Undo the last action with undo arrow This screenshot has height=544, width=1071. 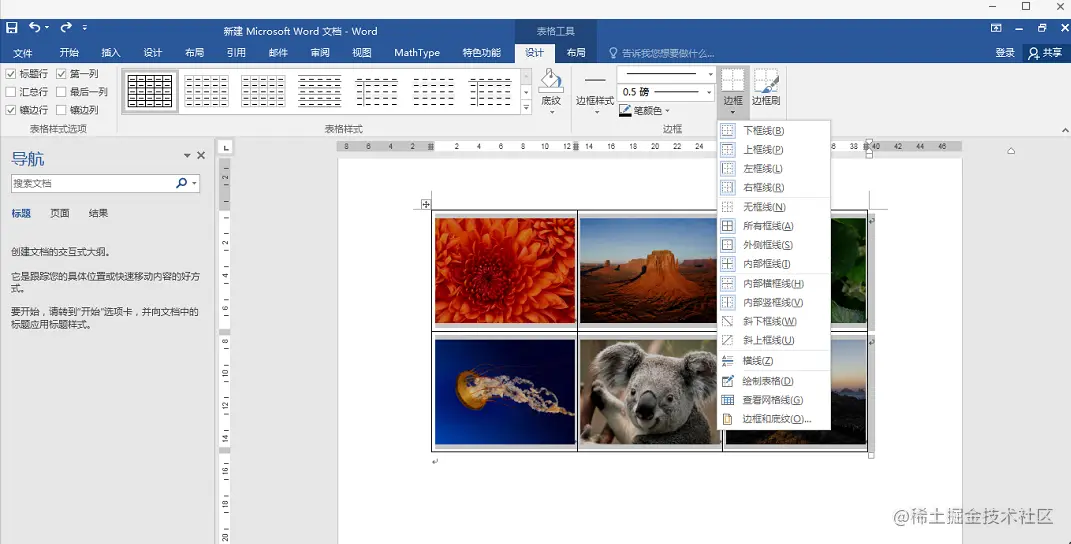34,27
